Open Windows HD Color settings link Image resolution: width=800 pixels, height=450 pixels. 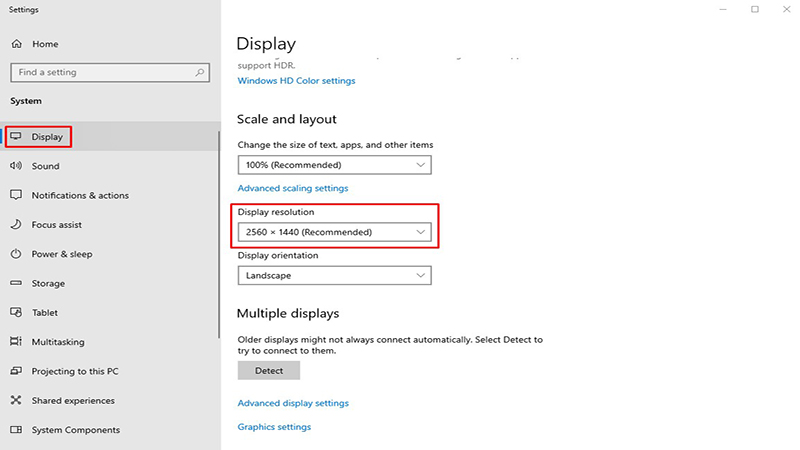pos(296,81)
